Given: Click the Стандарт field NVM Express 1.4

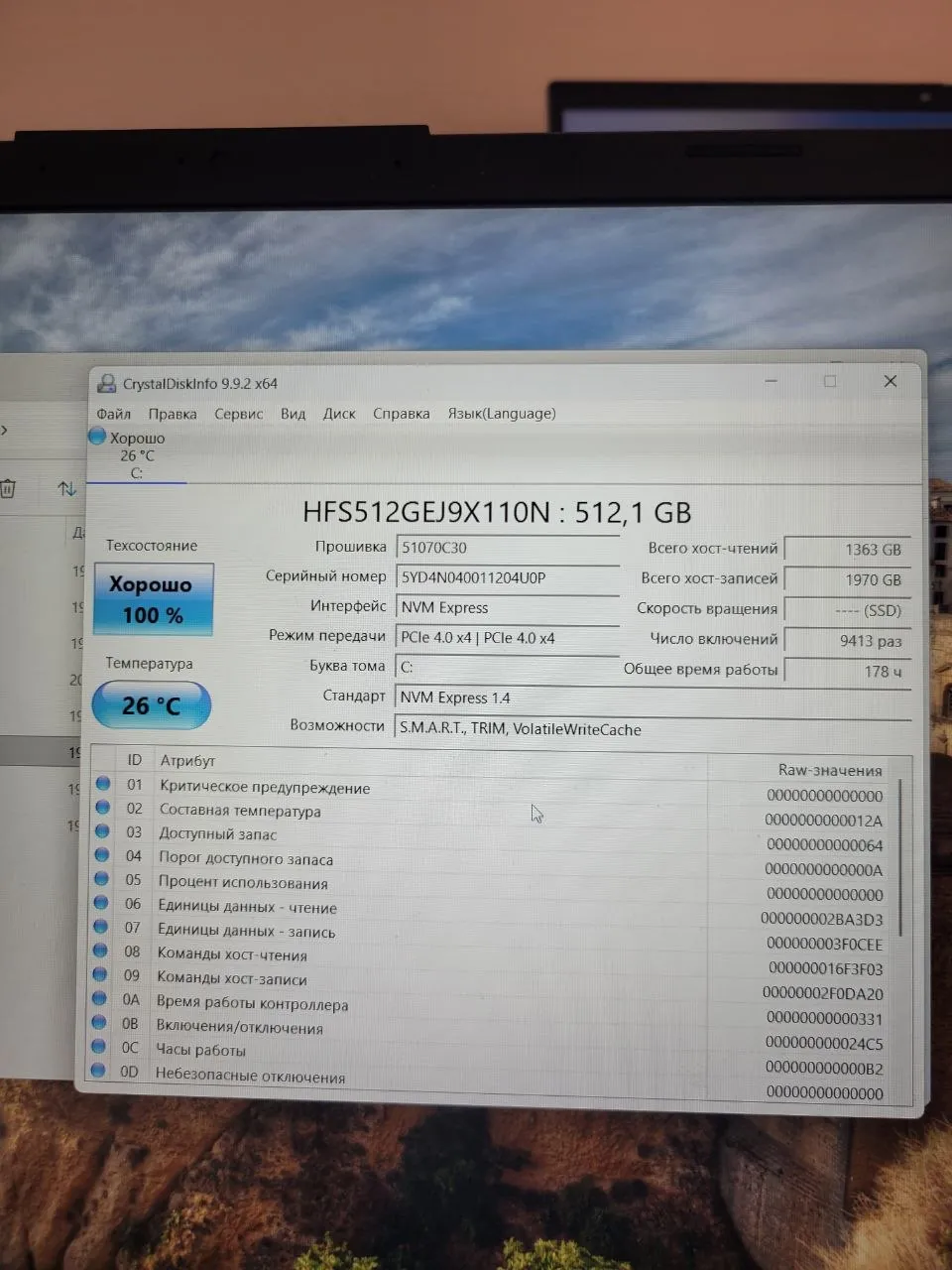Looking at the screenshot, I should [653, 698].
